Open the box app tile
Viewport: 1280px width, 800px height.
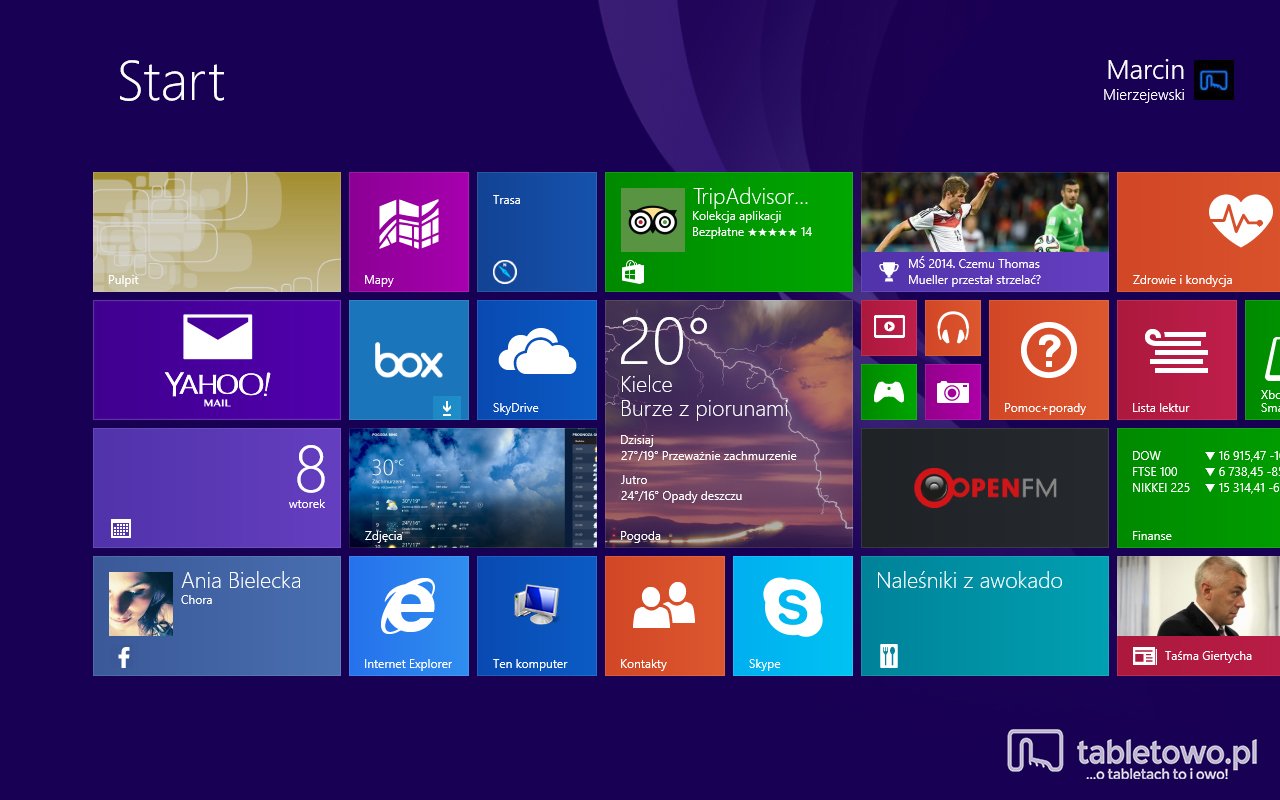tap(409, 360)
